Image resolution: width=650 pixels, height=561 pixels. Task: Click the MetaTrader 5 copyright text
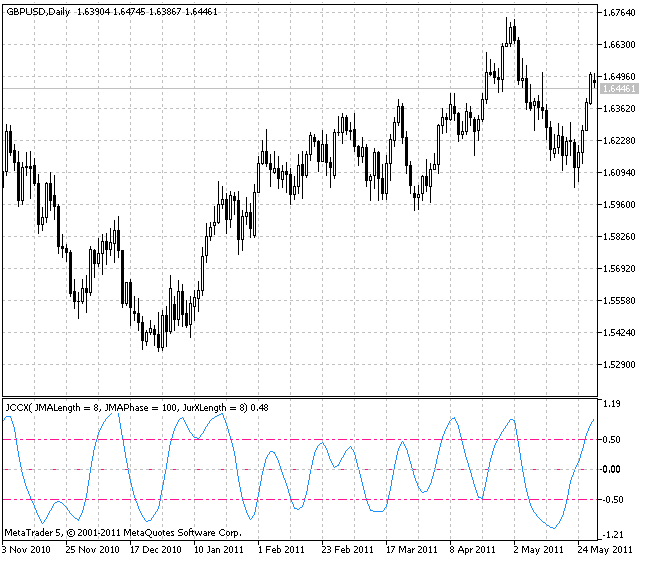tap(123, 532)
